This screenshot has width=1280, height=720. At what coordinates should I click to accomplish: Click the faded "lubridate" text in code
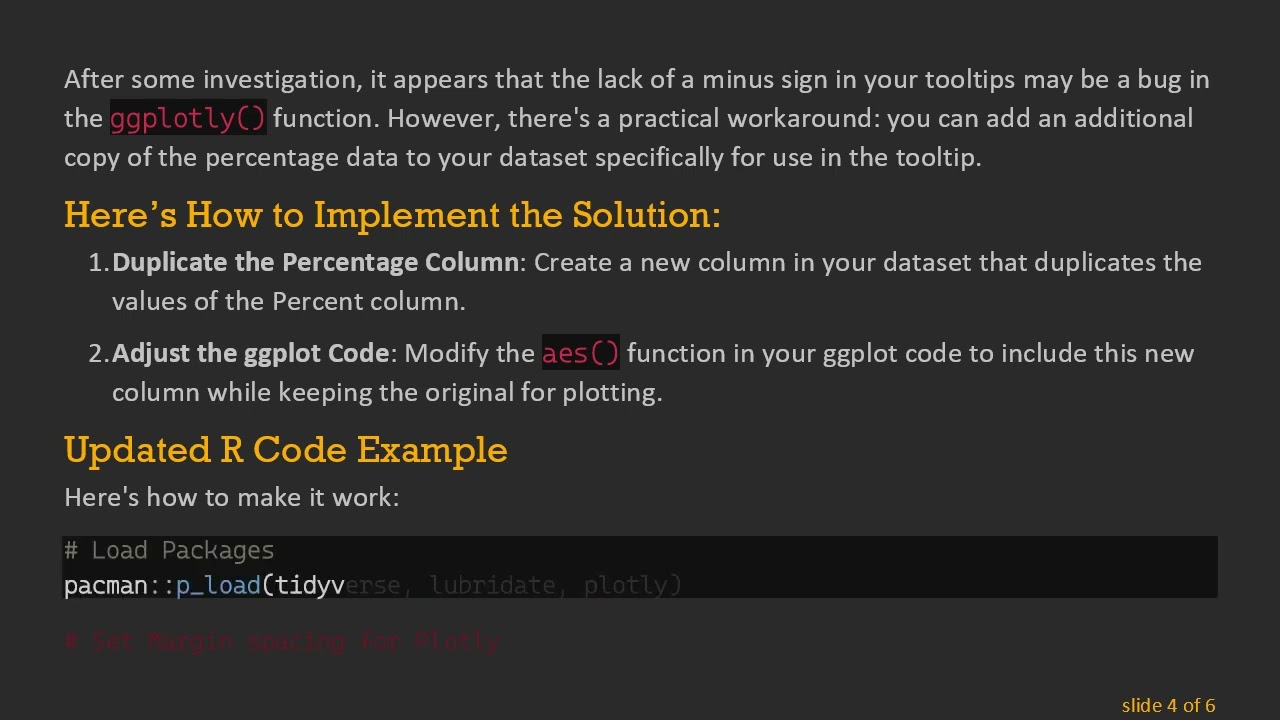(492, 586)
